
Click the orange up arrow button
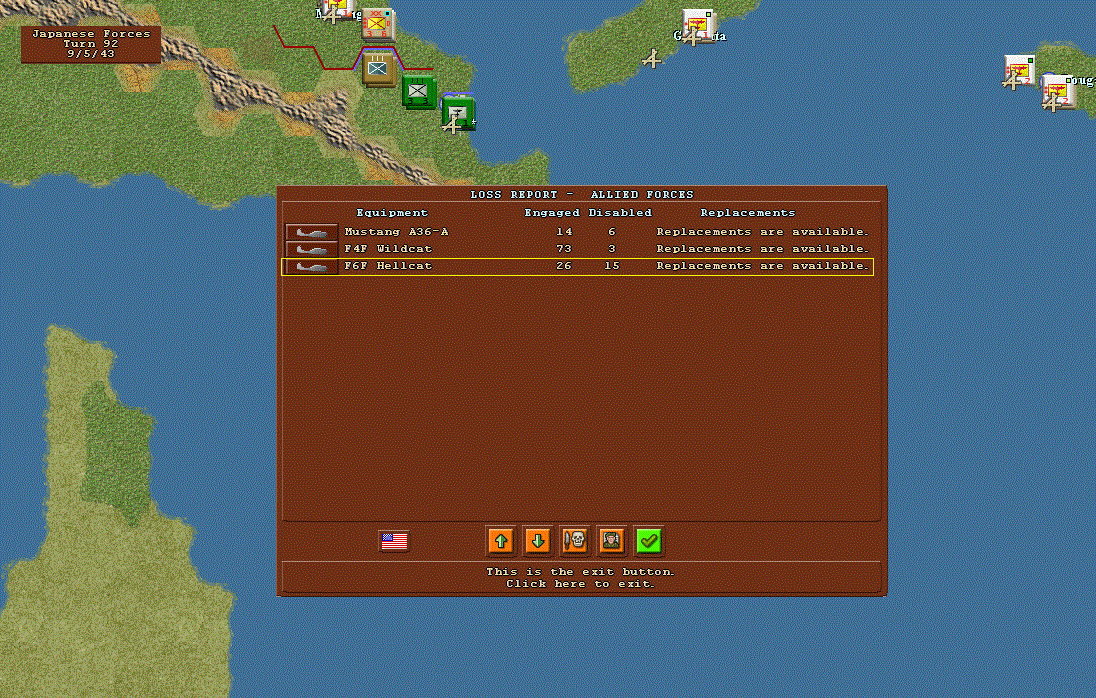pos(500,541)
